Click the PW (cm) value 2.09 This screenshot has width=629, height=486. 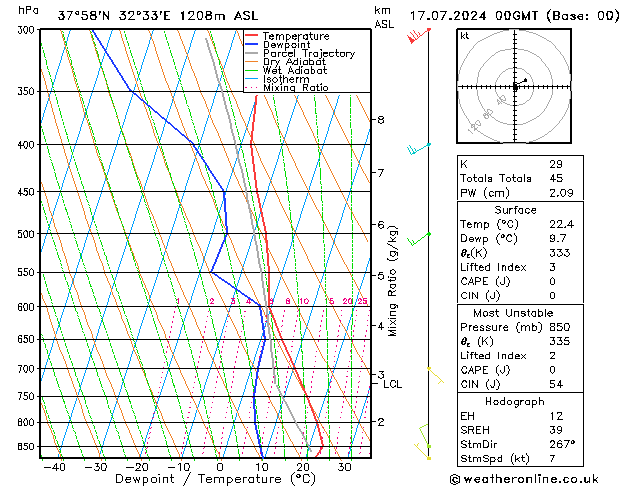561,193
